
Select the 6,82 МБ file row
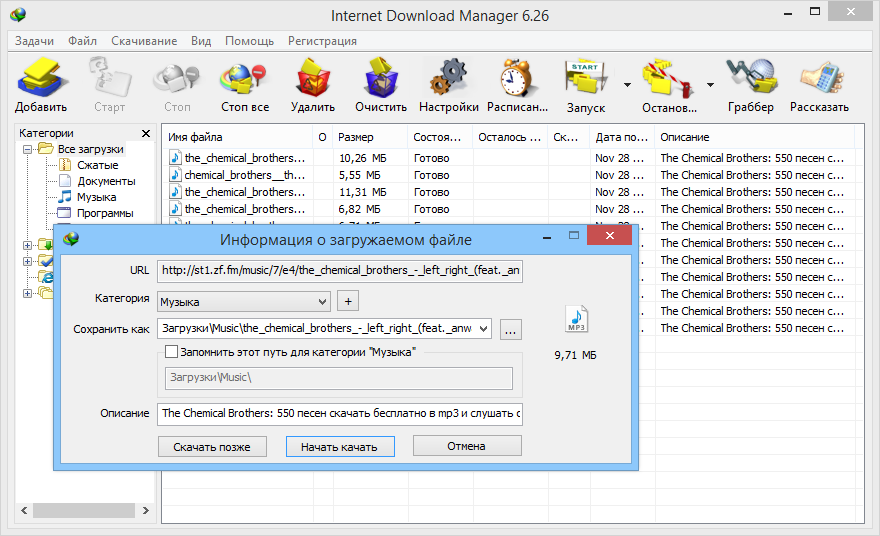pos(513,209)
